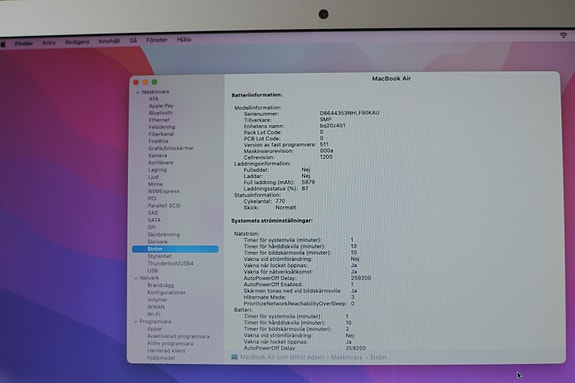Open the Apple menu
The width and height of the screenshot is (575, 383).
pyautogui.click(x=4, y=44)
